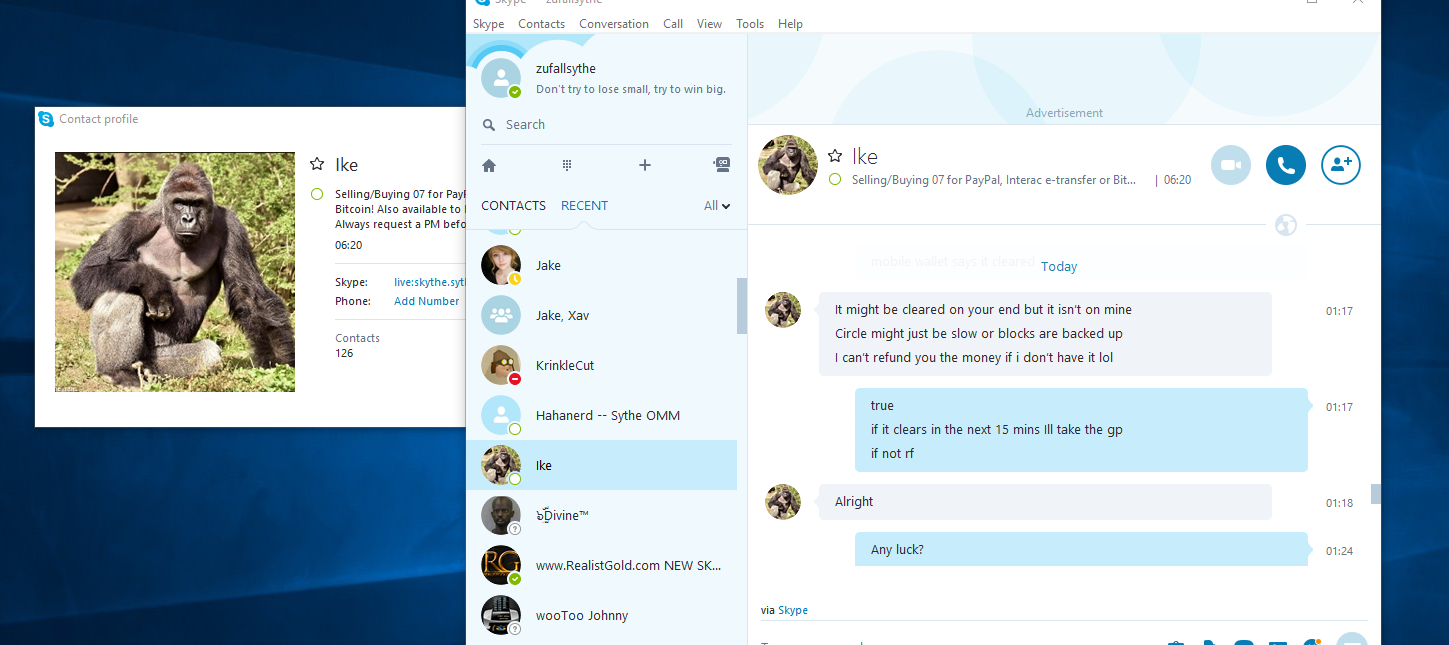This screenshot has width=1449, height=645.
Task: Open the dial pad icon
Action: tap(566, 165)
